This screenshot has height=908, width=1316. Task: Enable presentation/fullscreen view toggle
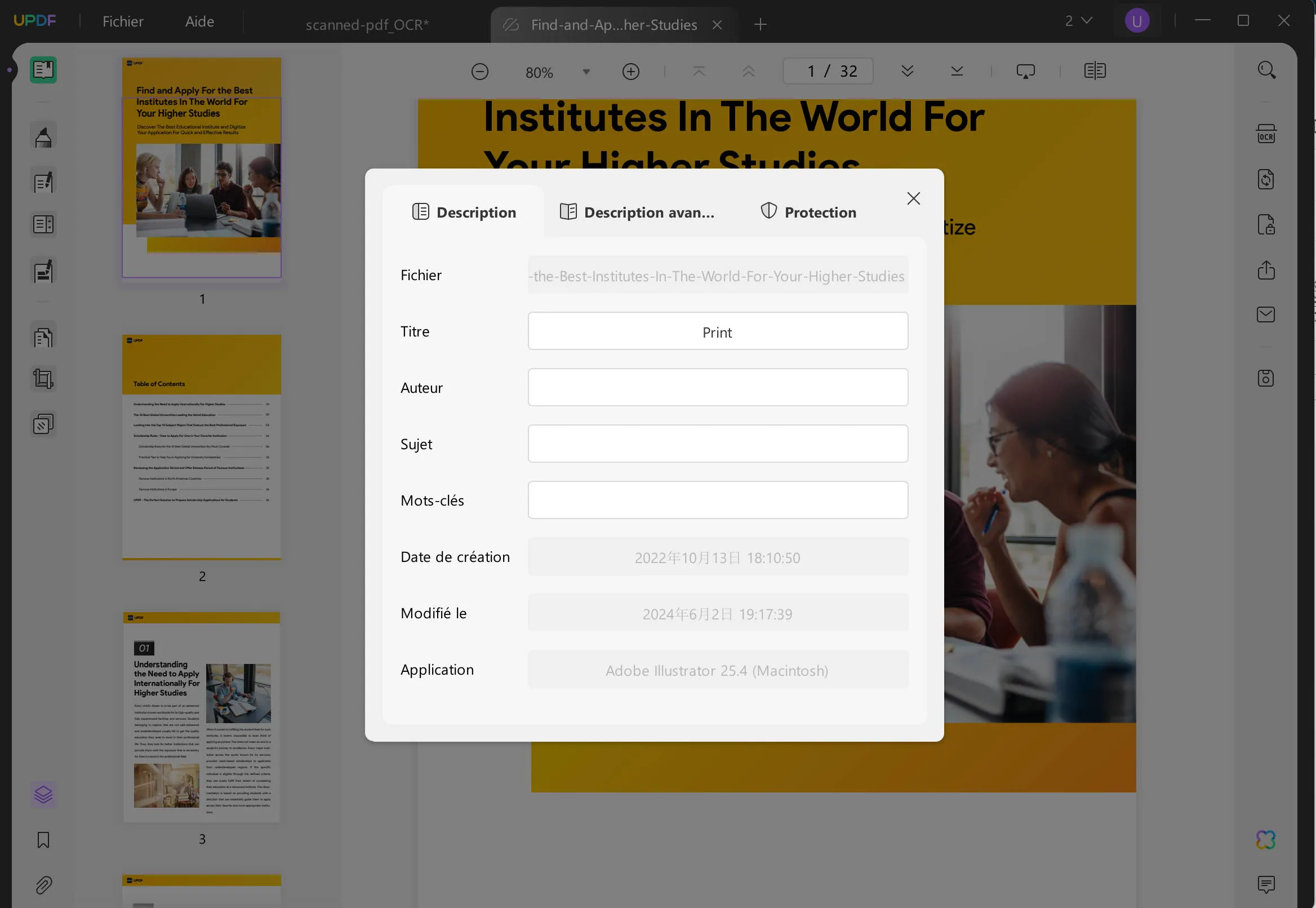click(1025, 71)
